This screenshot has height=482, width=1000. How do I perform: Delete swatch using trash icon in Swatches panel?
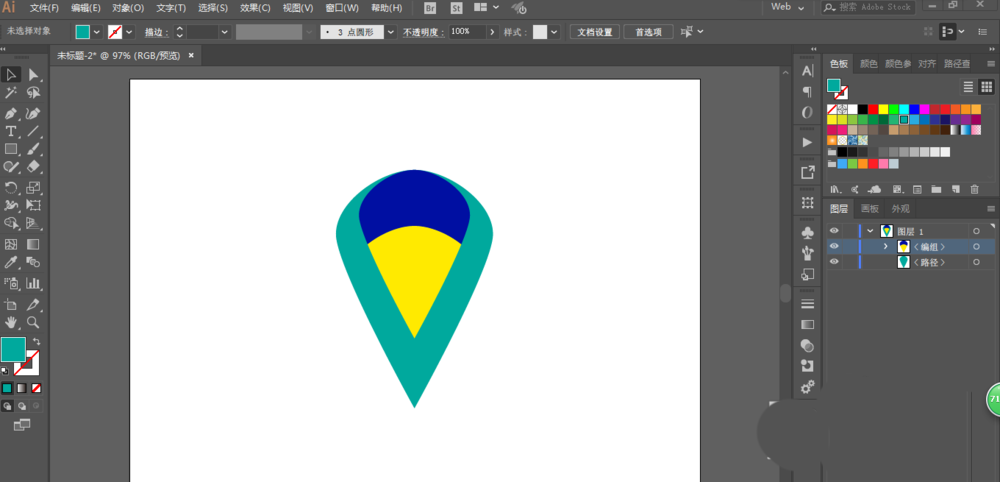click(974, 189)
